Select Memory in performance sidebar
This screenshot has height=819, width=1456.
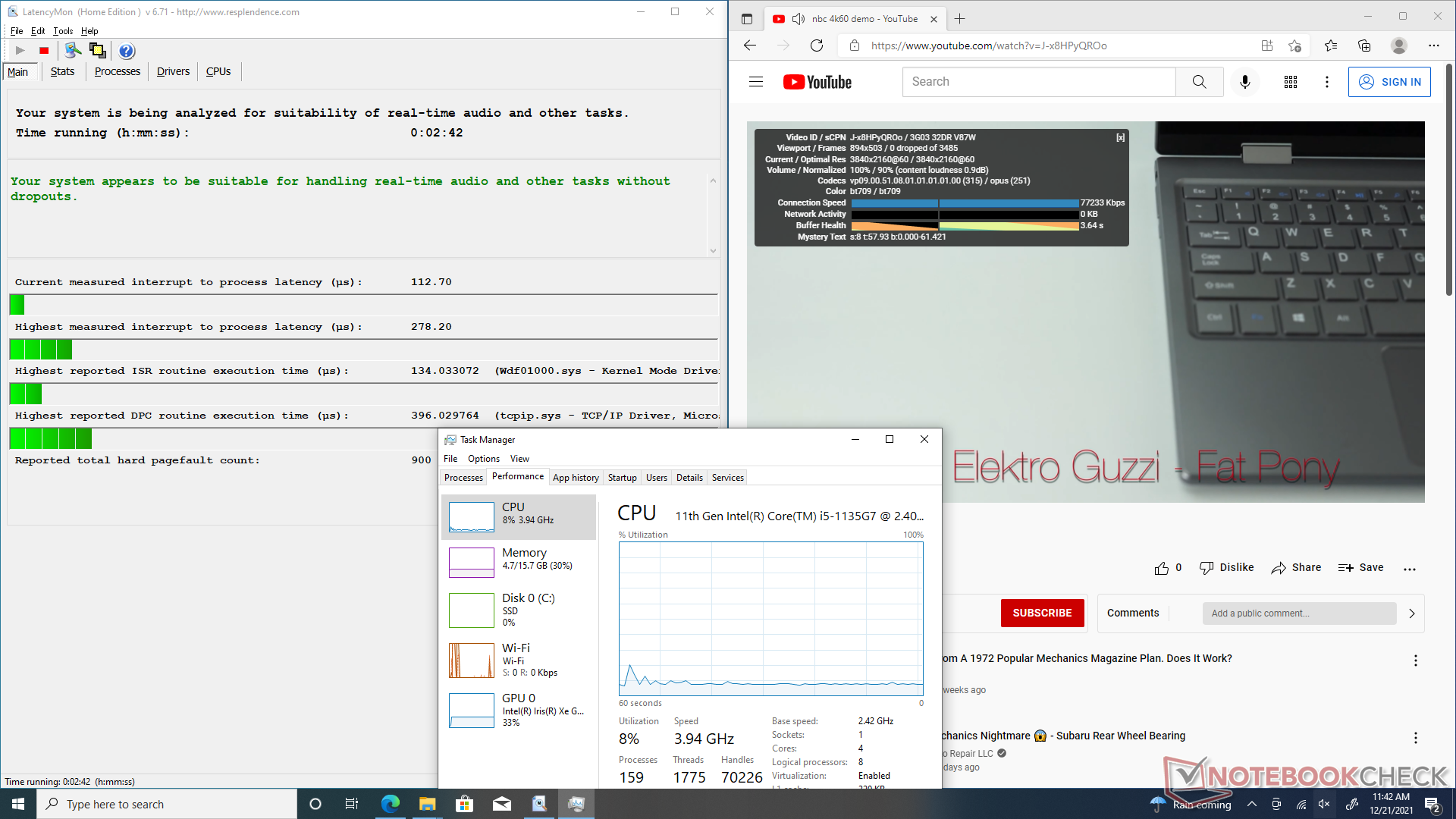[519, 562]
